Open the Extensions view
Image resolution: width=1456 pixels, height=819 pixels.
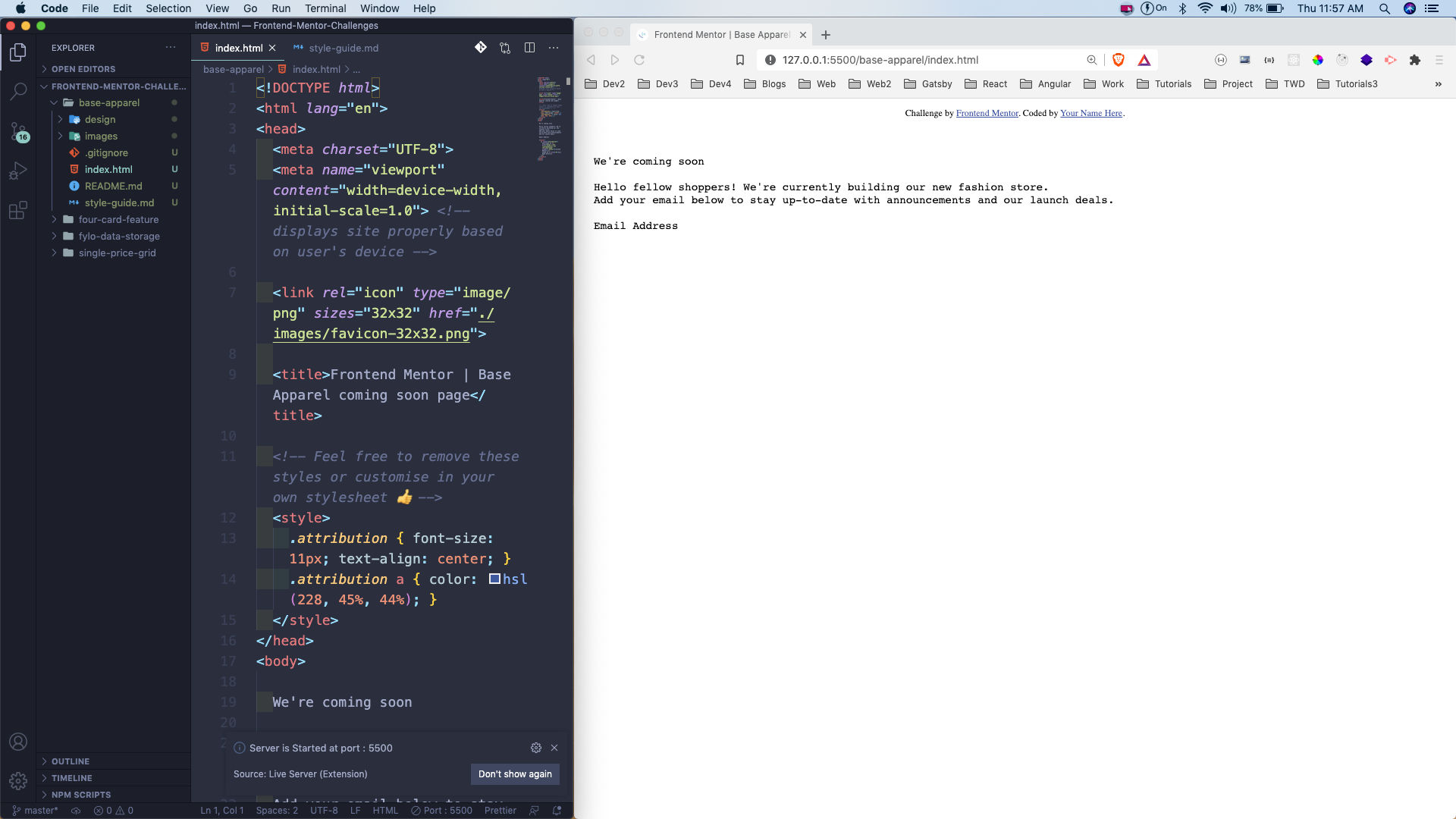tap(18, 210)
